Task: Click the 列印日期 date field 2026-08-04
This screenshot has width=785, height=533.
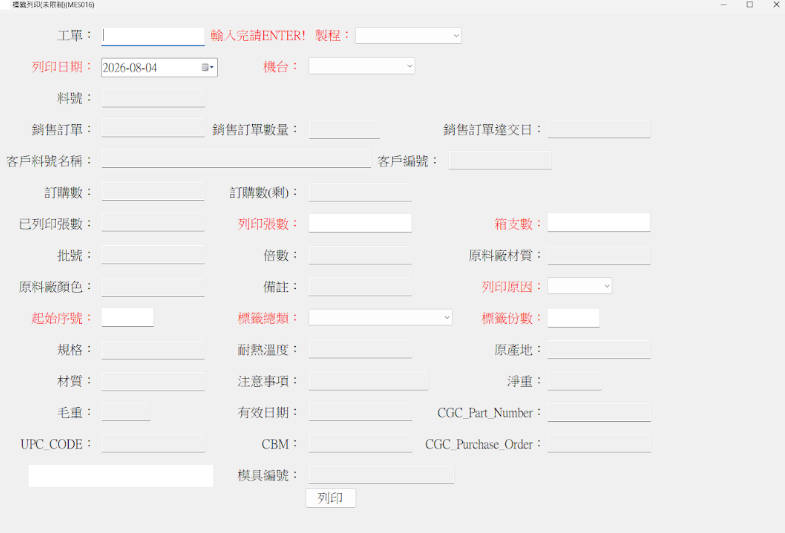Action: point(159,68)
